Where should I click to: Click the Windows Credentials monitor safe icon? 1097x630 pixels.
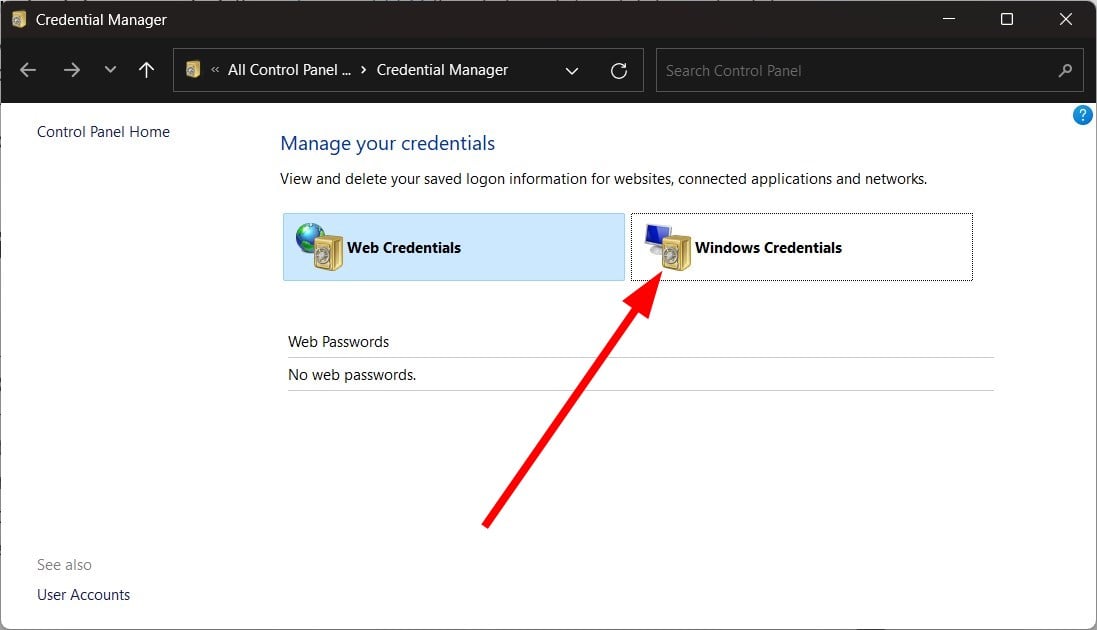click(668, 247)
